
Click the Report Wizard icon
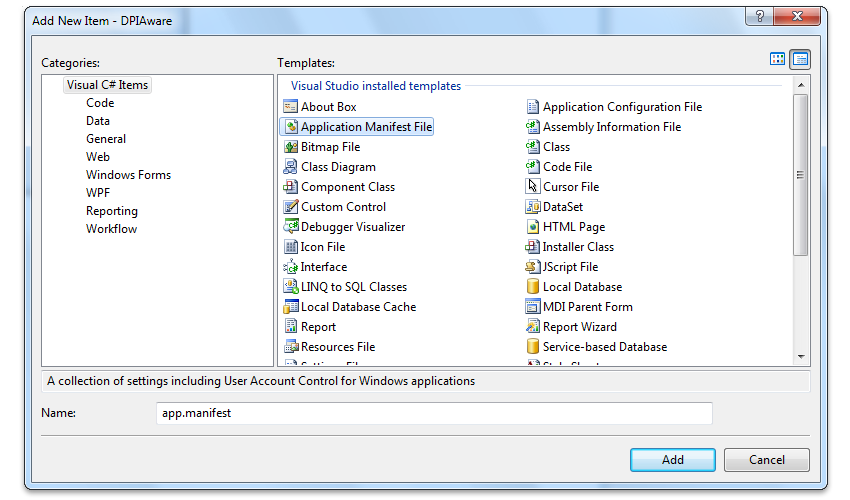tap(533, 326)
